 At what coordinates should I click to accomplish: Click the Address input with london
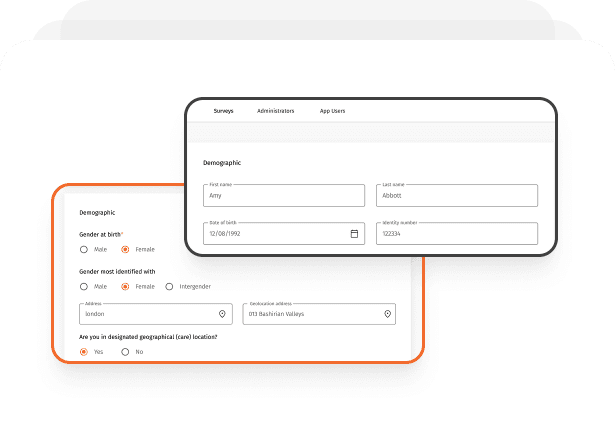pos(156,314)
